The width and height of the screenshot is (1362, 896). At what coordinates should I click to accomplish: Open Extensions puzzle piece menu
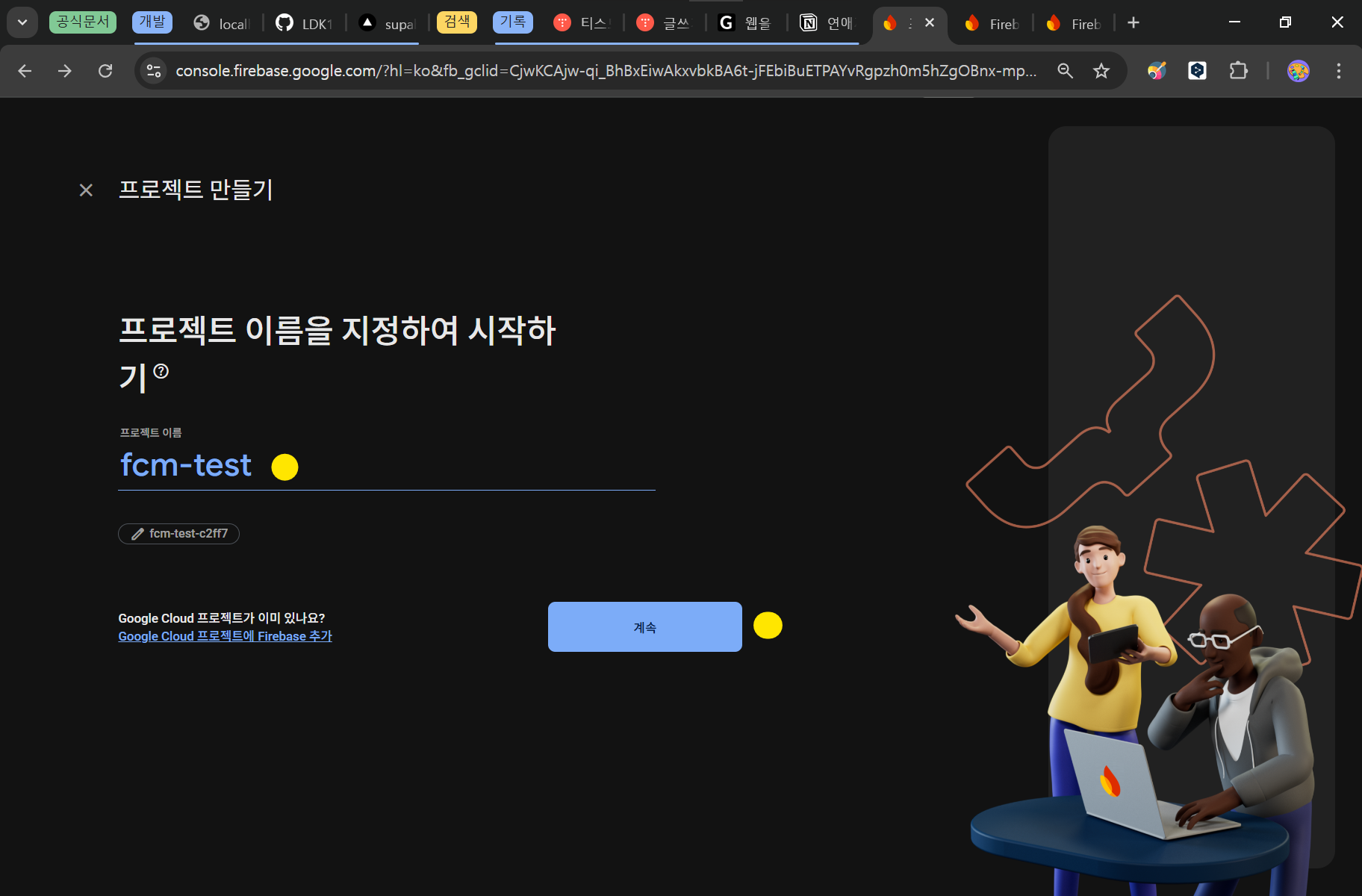click(1238, 71)
